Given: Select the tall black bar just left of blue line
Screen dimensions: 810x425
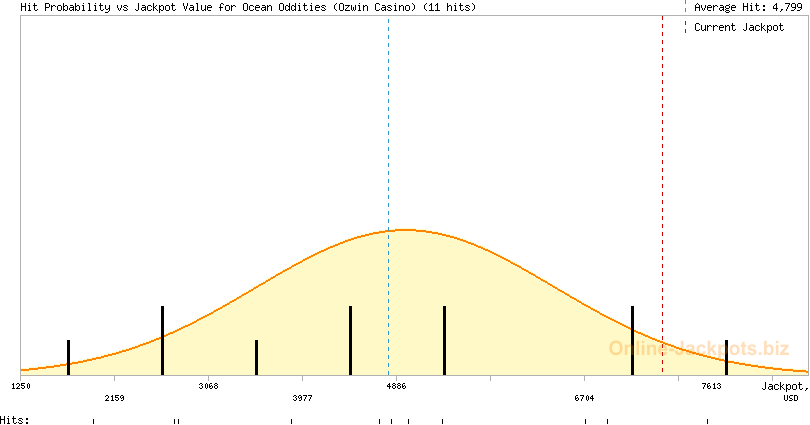Looking at the screenshot, I should 350,340.
